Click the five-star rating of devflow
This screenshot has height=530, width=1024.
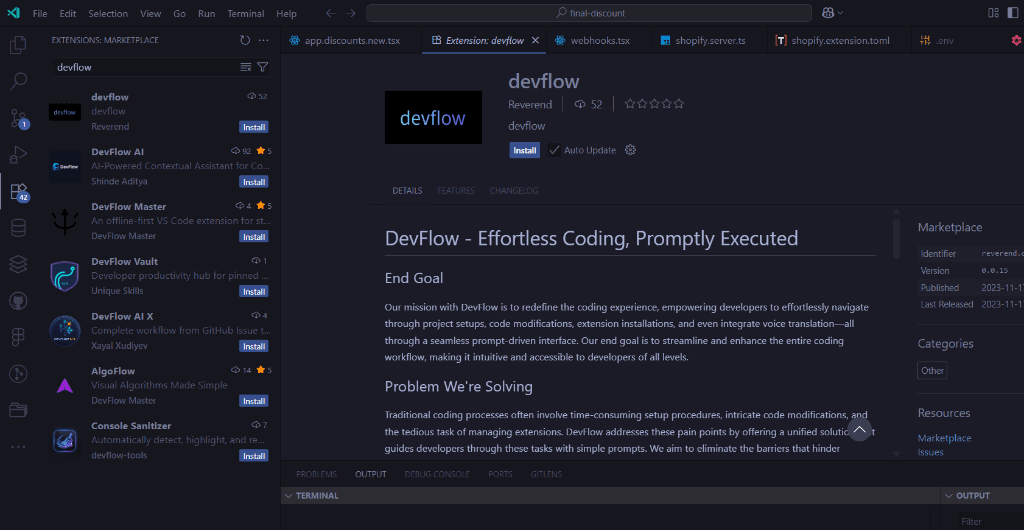(x=654, y=104)
